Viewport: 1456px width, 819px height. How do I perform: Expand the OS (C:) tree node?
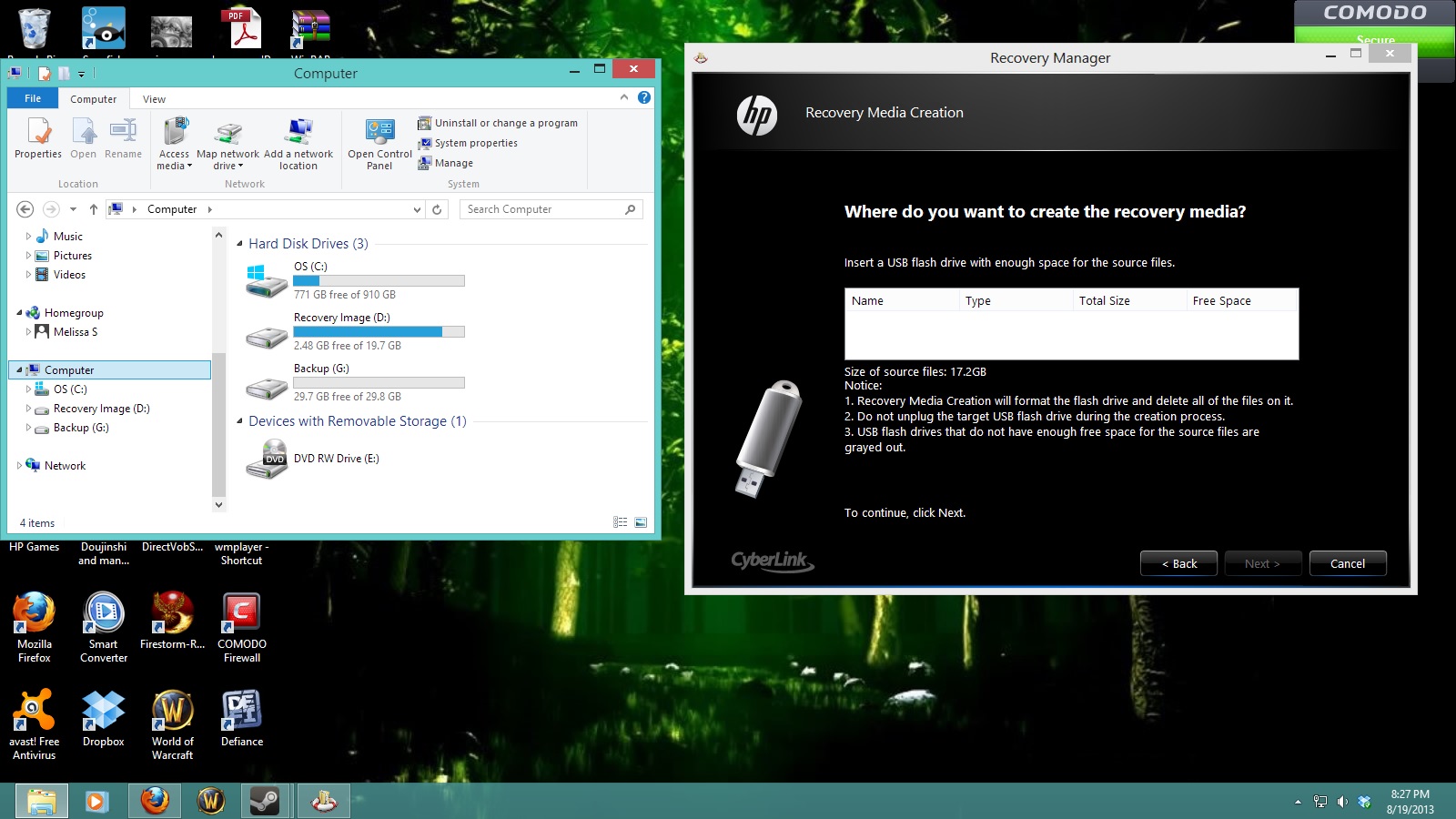pyautogui.click(x=28, y=389)
